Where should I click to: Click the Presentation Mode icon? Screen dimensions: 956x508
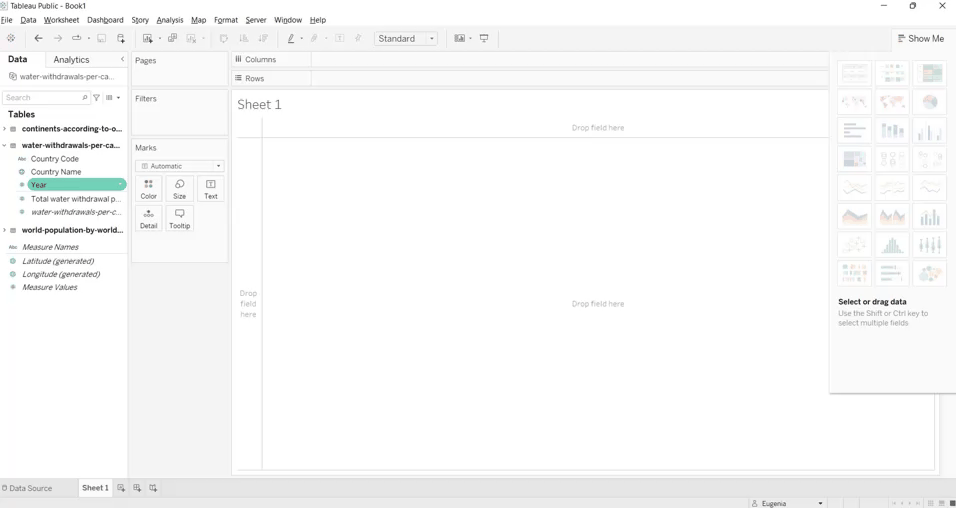click(484, 38)
